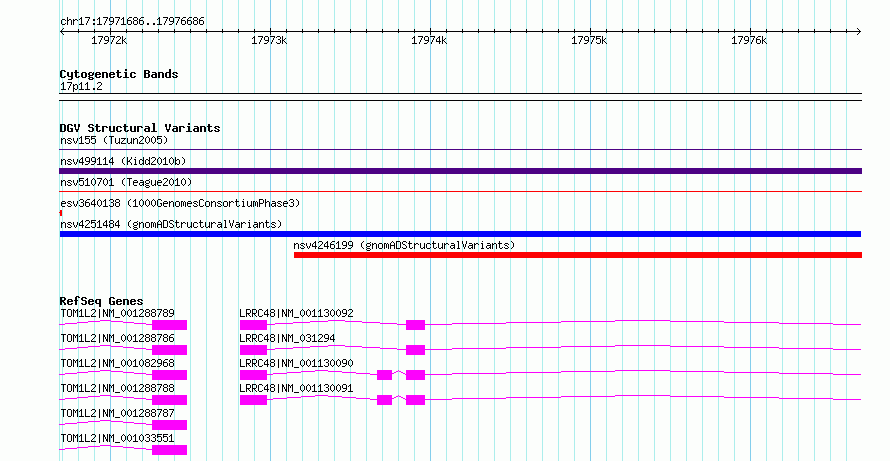Click the nsv499114 (Kidd2010b) variant label
The height and width of the screenshot is (461, 890).
coord(123,161)
